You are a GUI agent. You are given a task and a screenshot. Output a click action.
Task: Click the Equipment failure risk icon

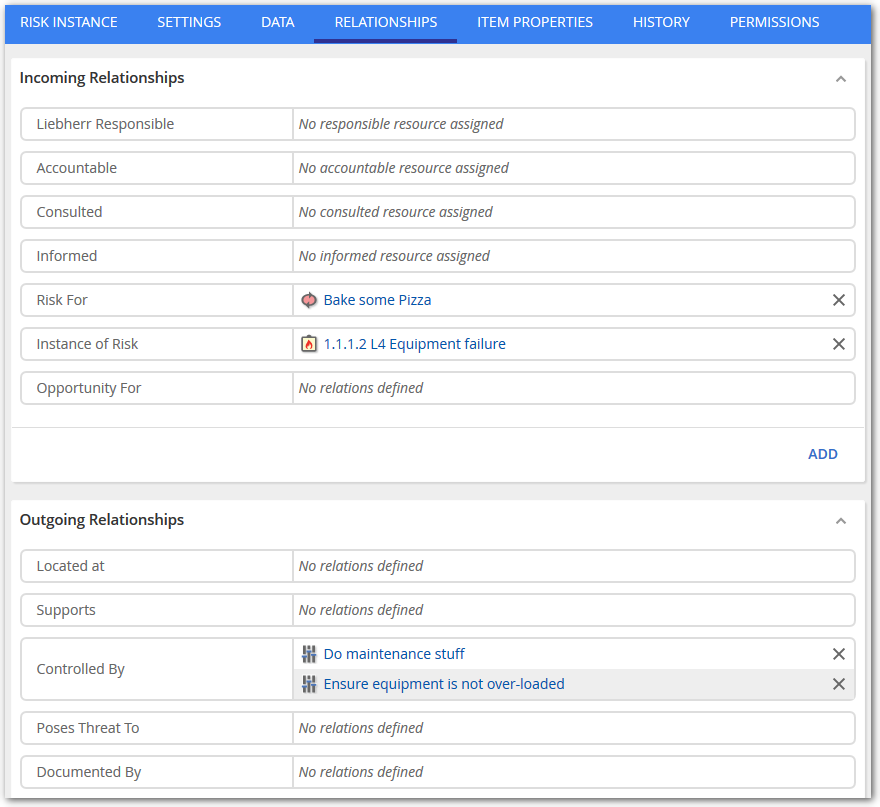tap(309, 344)
